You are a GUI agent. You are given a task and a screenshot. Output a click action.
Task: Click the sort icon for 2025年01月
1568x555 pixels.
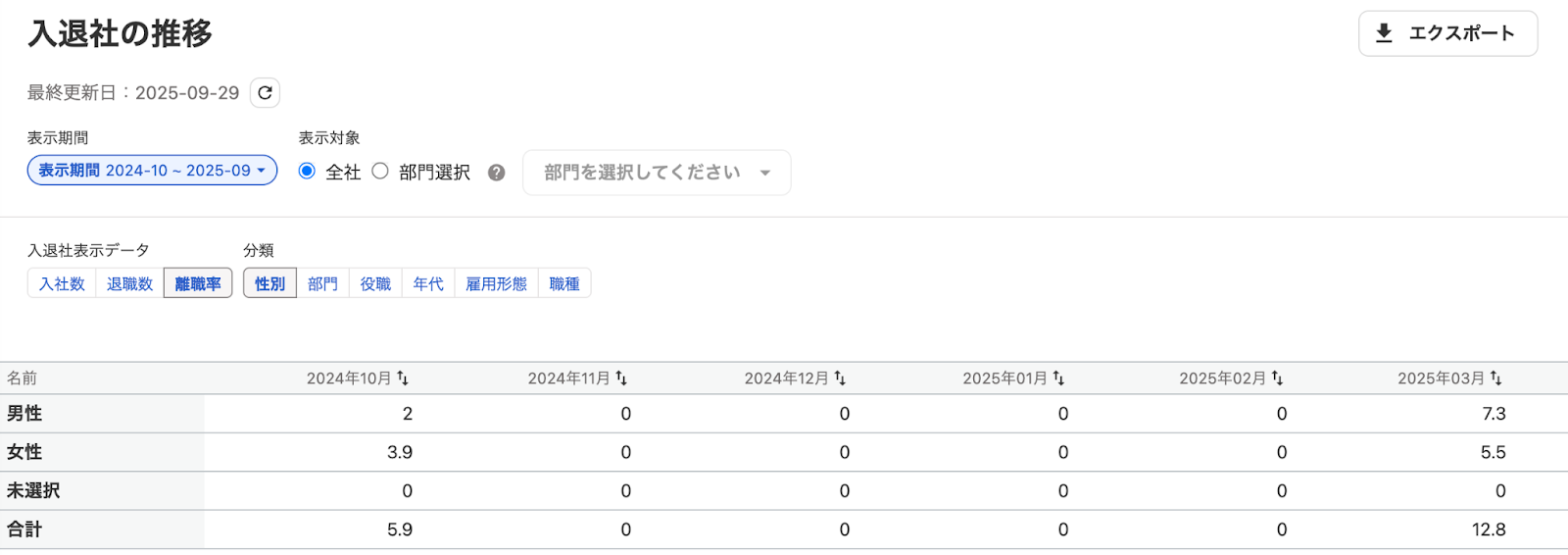(1058, 378)
